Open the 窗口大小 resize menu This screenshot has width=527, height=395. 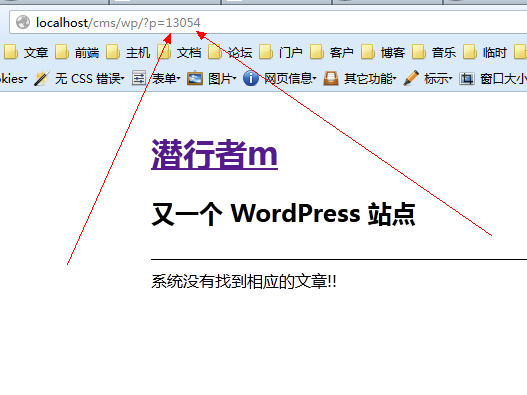(x=493, y=79)
